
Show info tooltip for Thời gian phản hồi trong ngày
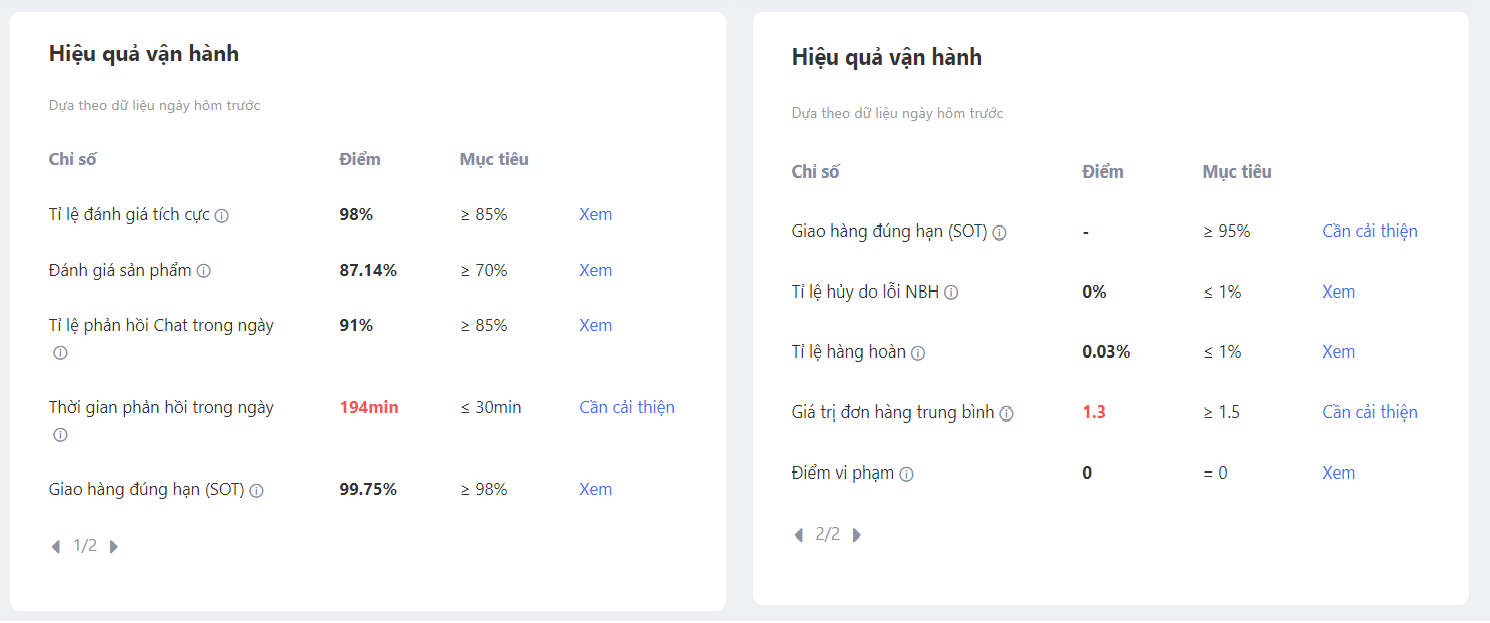point(60,435)
